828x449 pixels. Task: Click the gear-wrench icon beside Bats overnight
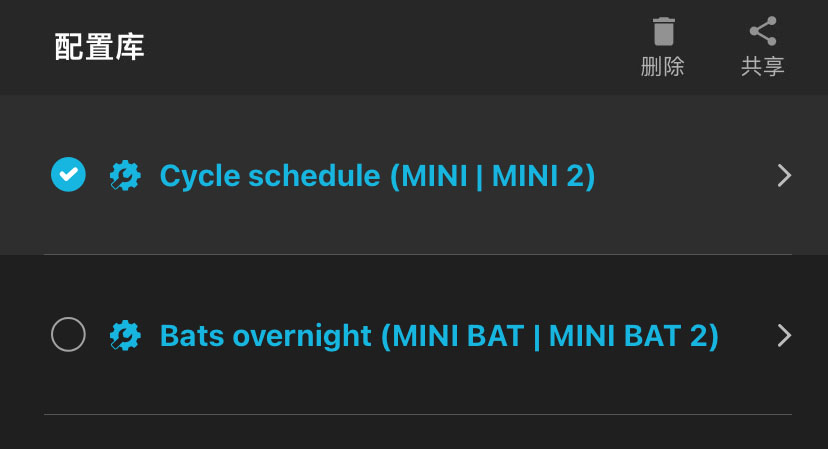coord(124,335)
